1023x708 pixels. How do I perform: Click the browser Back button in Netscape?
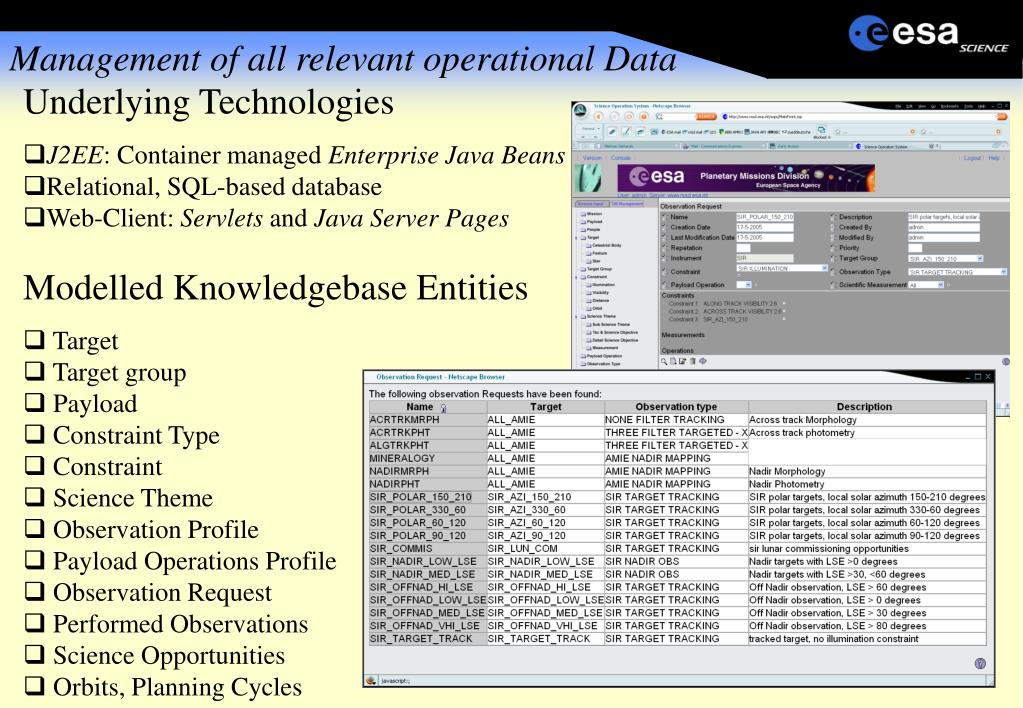point(598,116)
